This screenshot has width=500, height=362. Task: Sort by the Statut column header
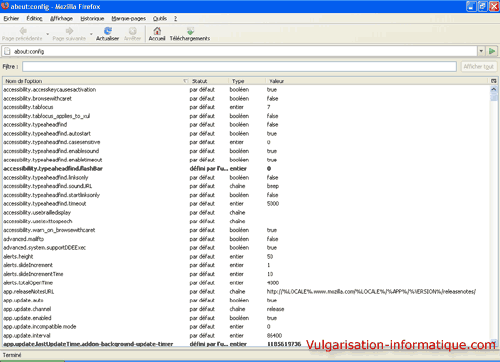(x=209, y=81)
